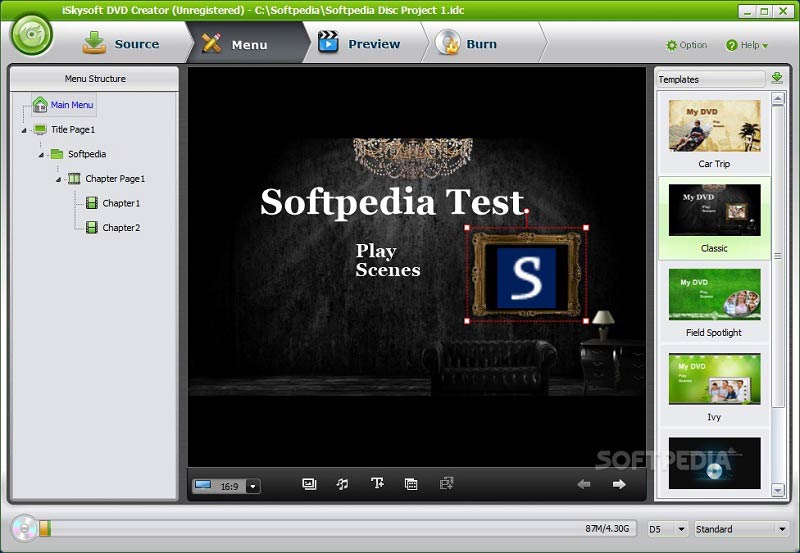Select Chapter1 in the tree

(x=121, y=203)
